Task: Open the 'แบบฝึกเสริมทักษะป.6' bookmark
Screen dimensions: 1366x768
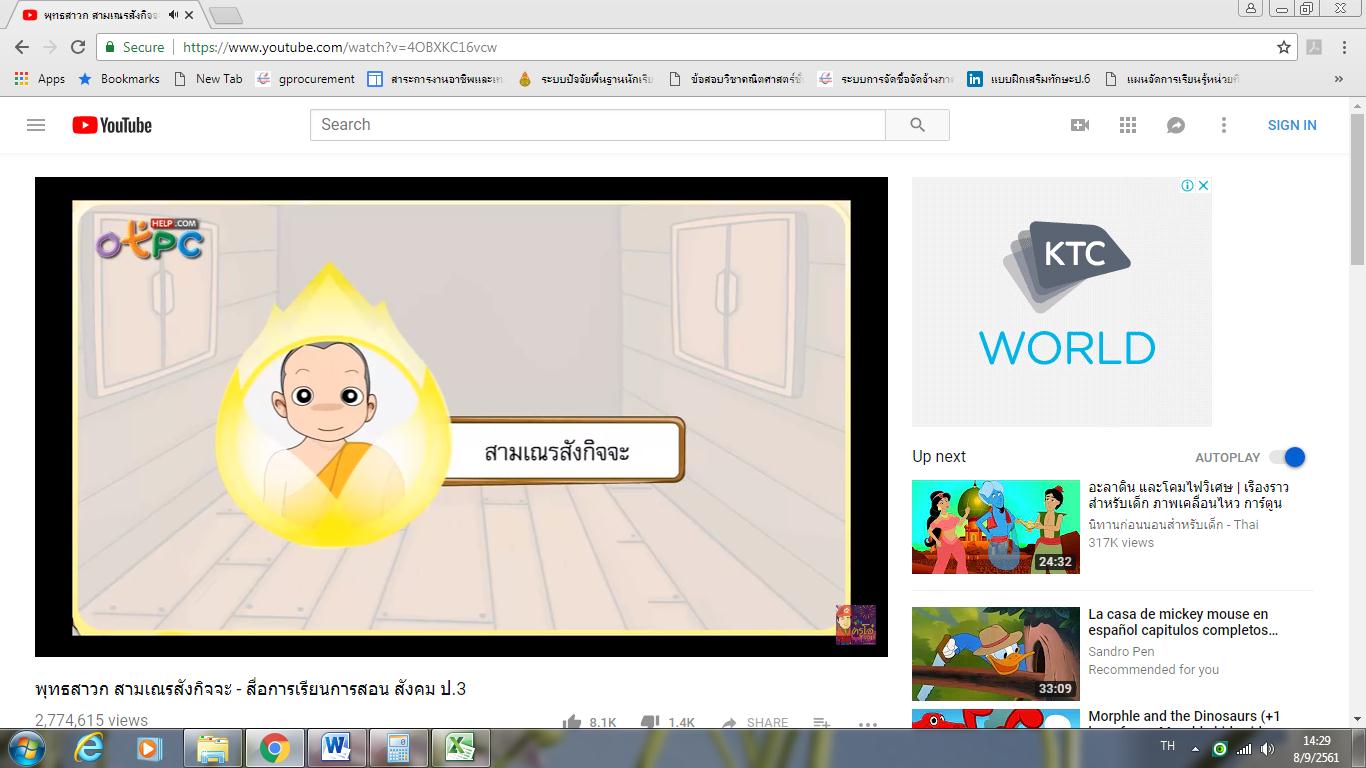Action: [1028, 79]
